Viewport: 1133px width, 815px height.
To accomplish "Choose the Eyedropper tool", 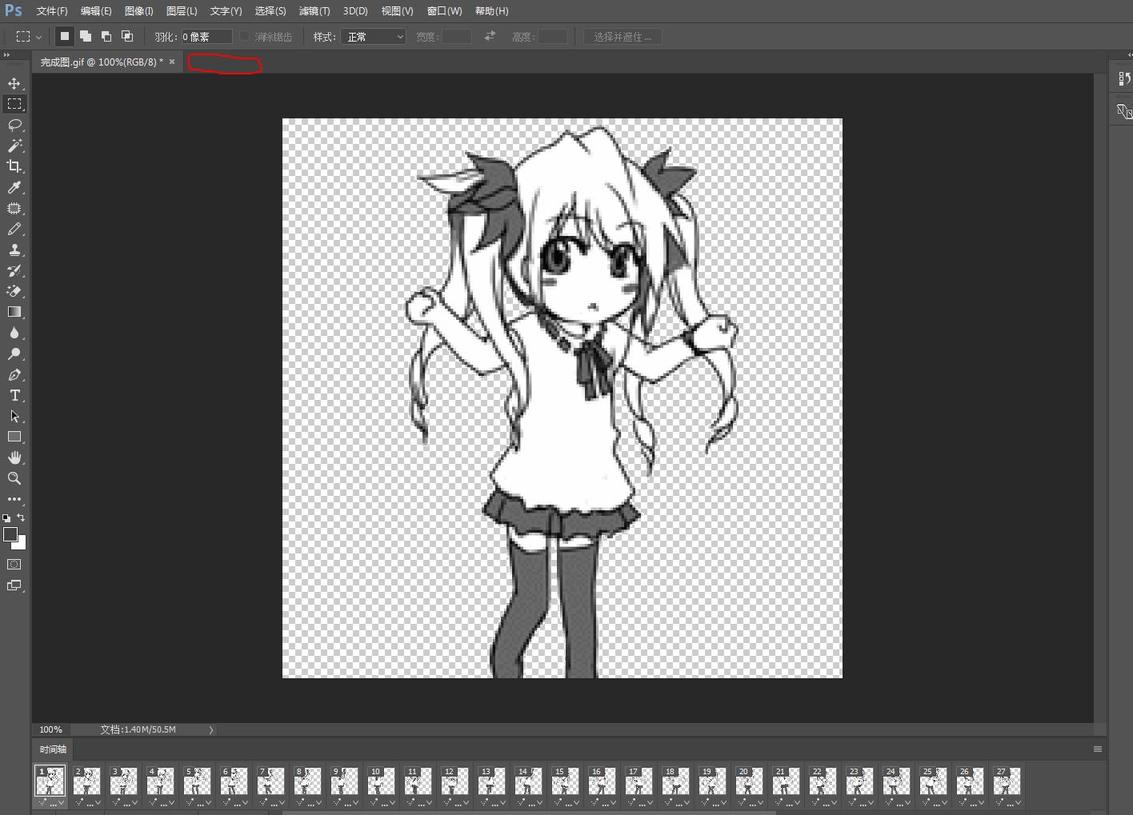I will [x=14, y=188].
